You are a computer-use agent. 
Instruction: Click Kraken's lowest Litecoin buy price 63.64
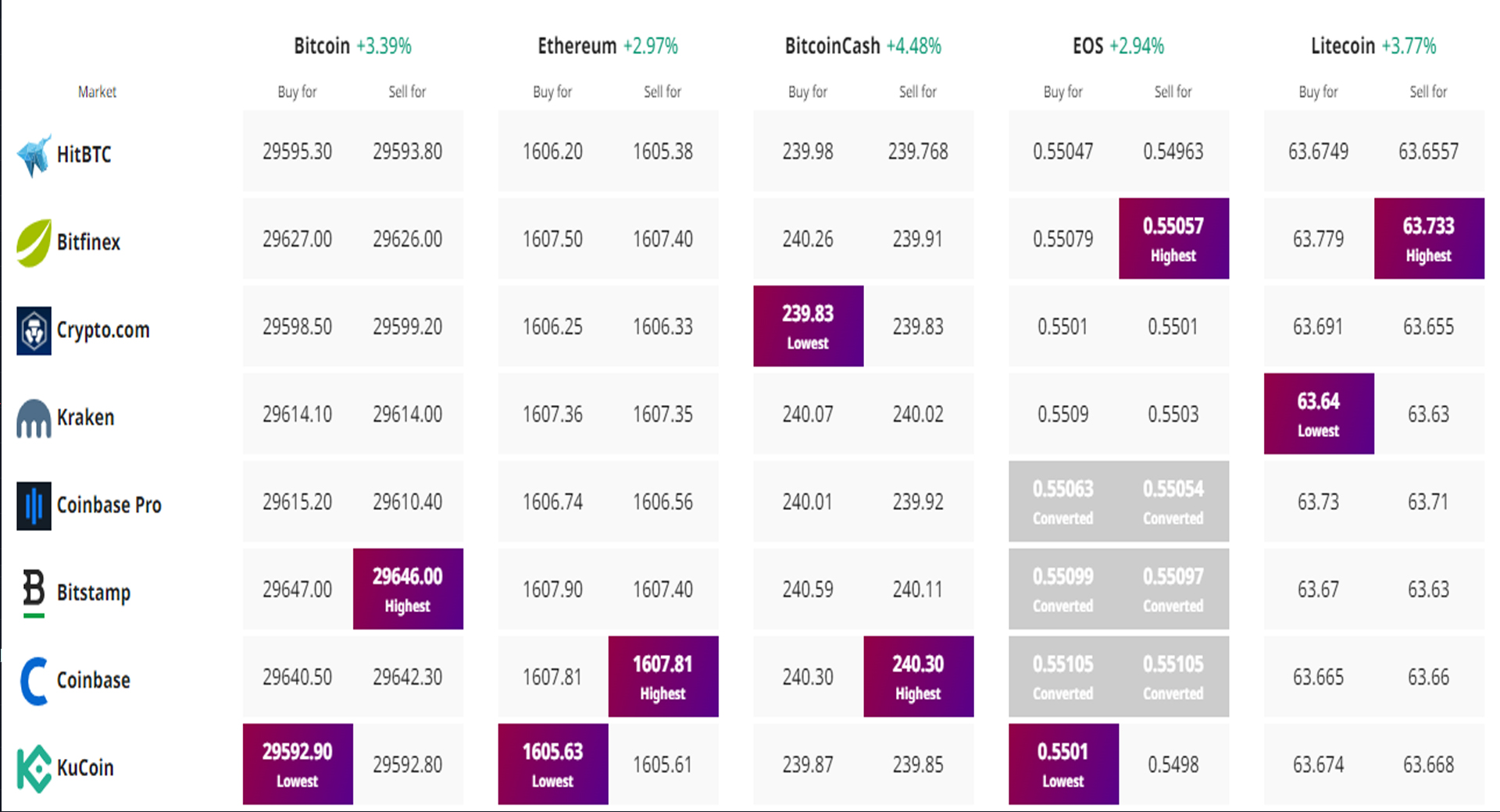click(1318, 413)
